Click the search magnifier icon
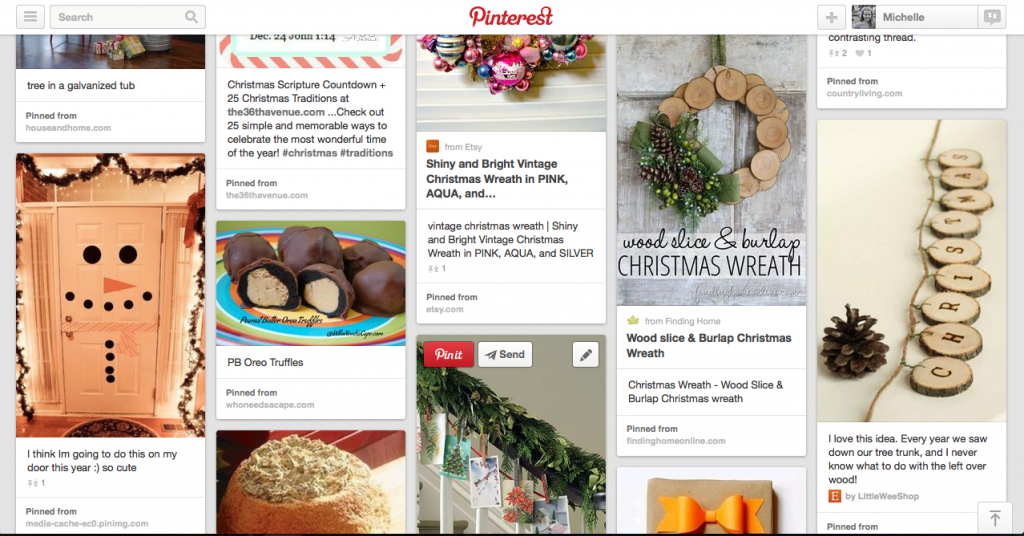Screen dimensions: 1024x536 pos(191,17)
